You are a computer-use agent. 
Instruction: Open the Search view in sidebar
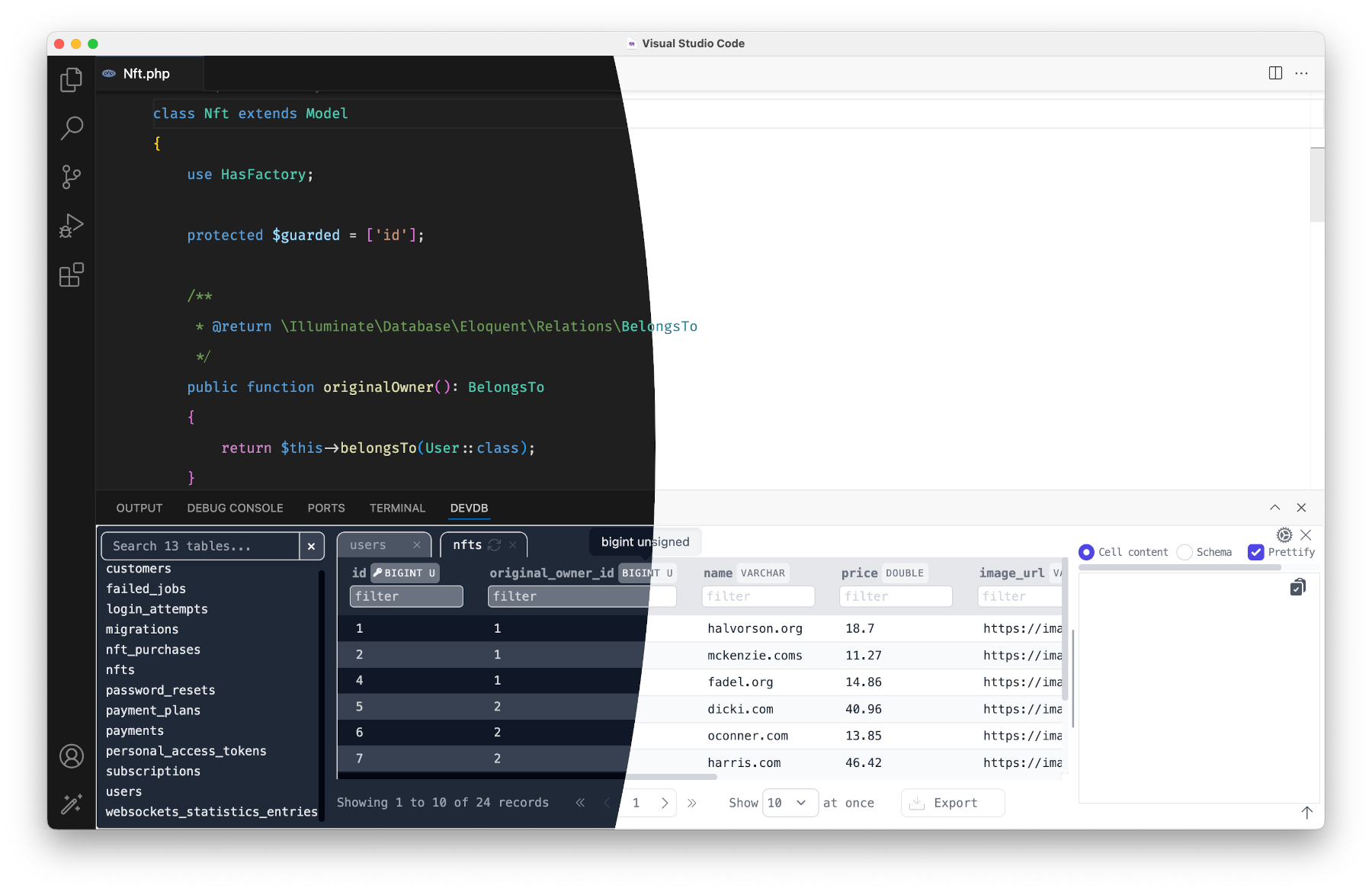point(71,128)
